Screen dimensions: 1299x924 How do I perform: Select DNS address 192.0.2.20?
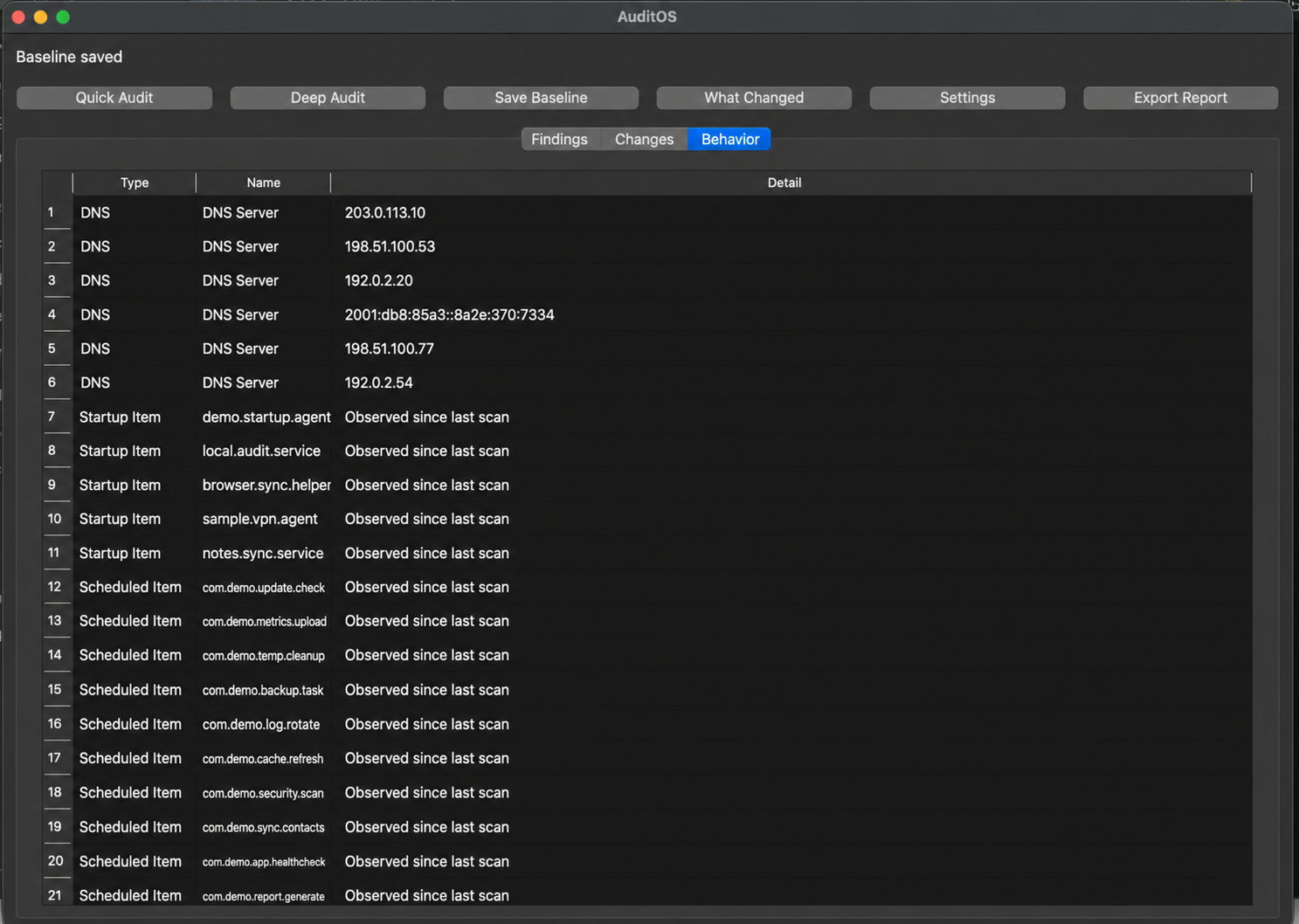[x=378, y=281]
